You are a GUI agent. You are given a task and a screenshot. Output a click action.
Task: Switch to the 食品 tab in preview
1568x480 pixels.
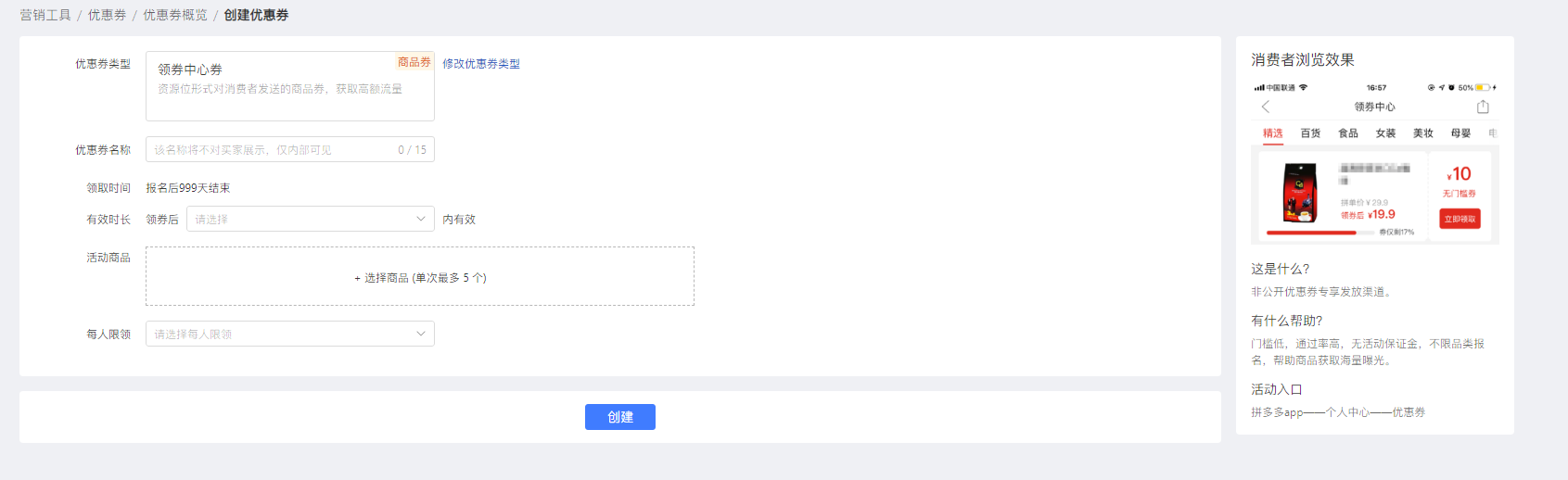point(1348,133)
